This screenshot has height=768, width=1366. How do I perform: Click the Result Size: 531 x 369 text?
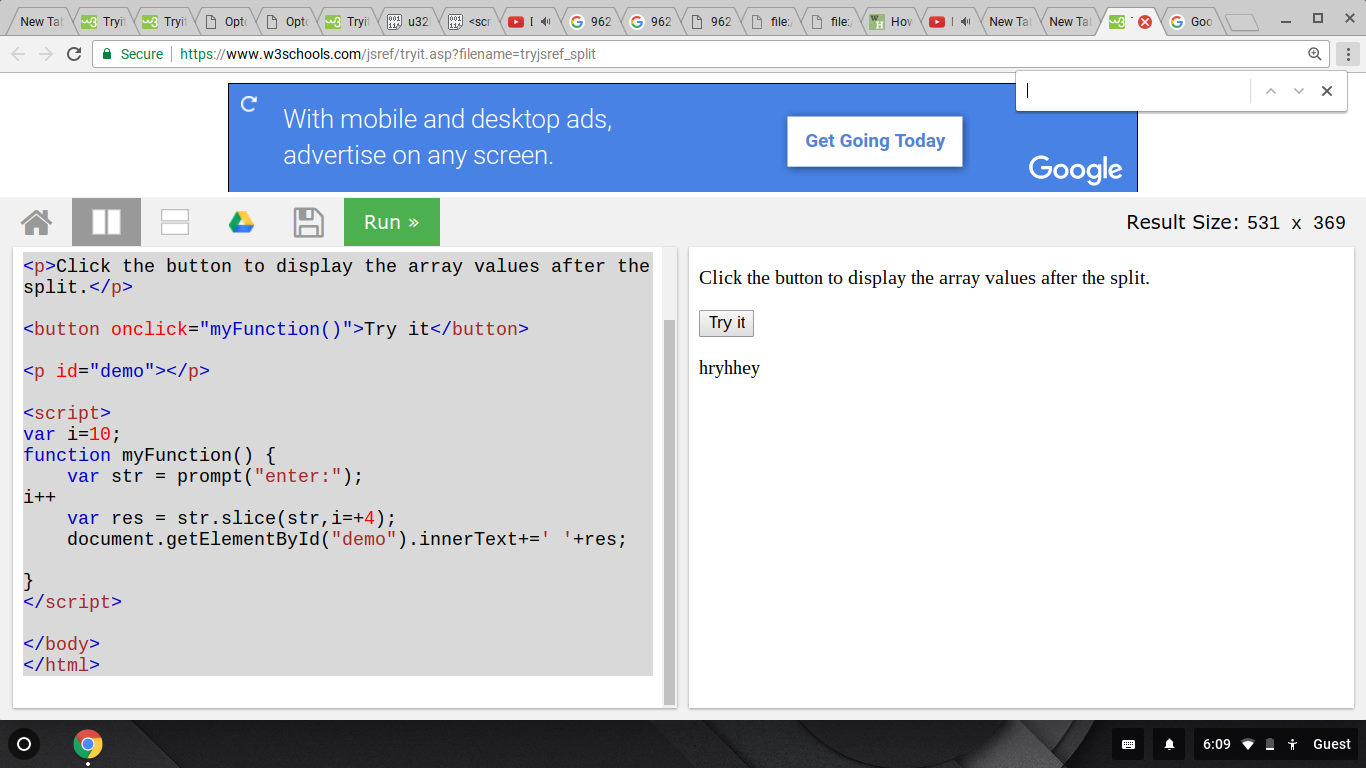pyautogui.click(x=1236, y=223)
